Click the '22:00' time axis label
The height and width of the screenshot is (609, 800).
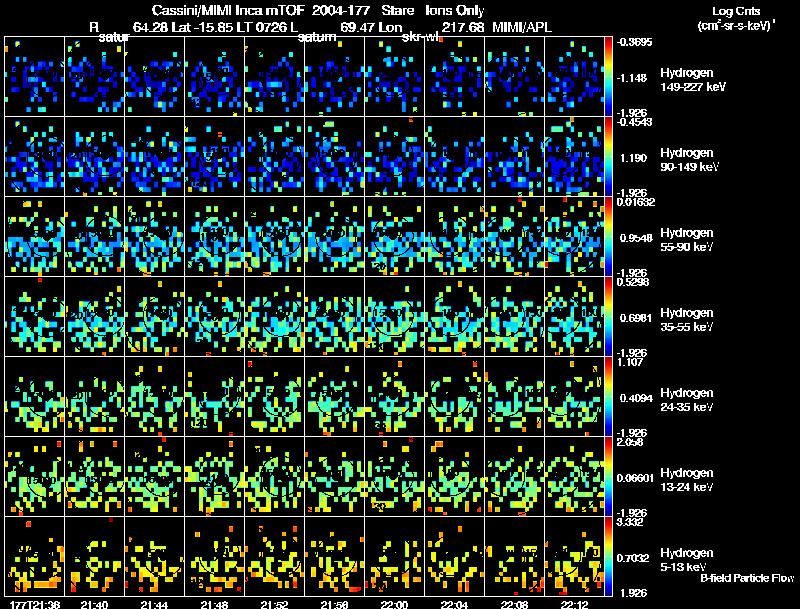[394, 604]
